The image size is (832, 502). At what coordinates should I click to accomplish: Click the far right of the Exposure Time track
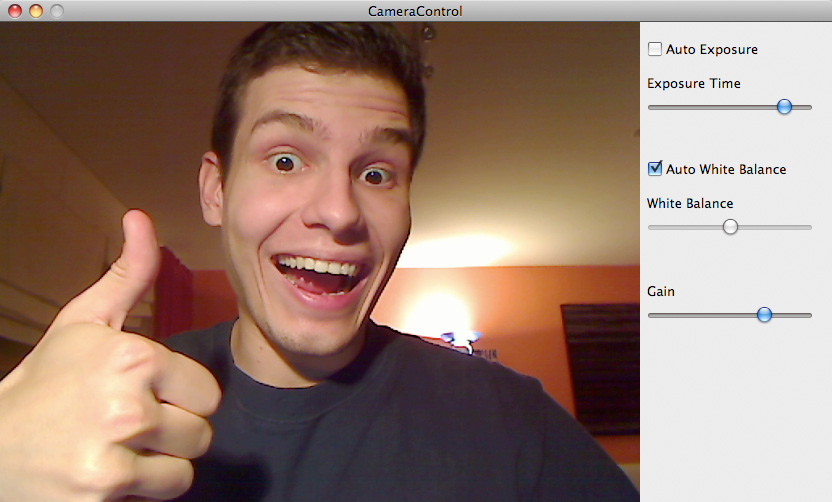point(808,107)
